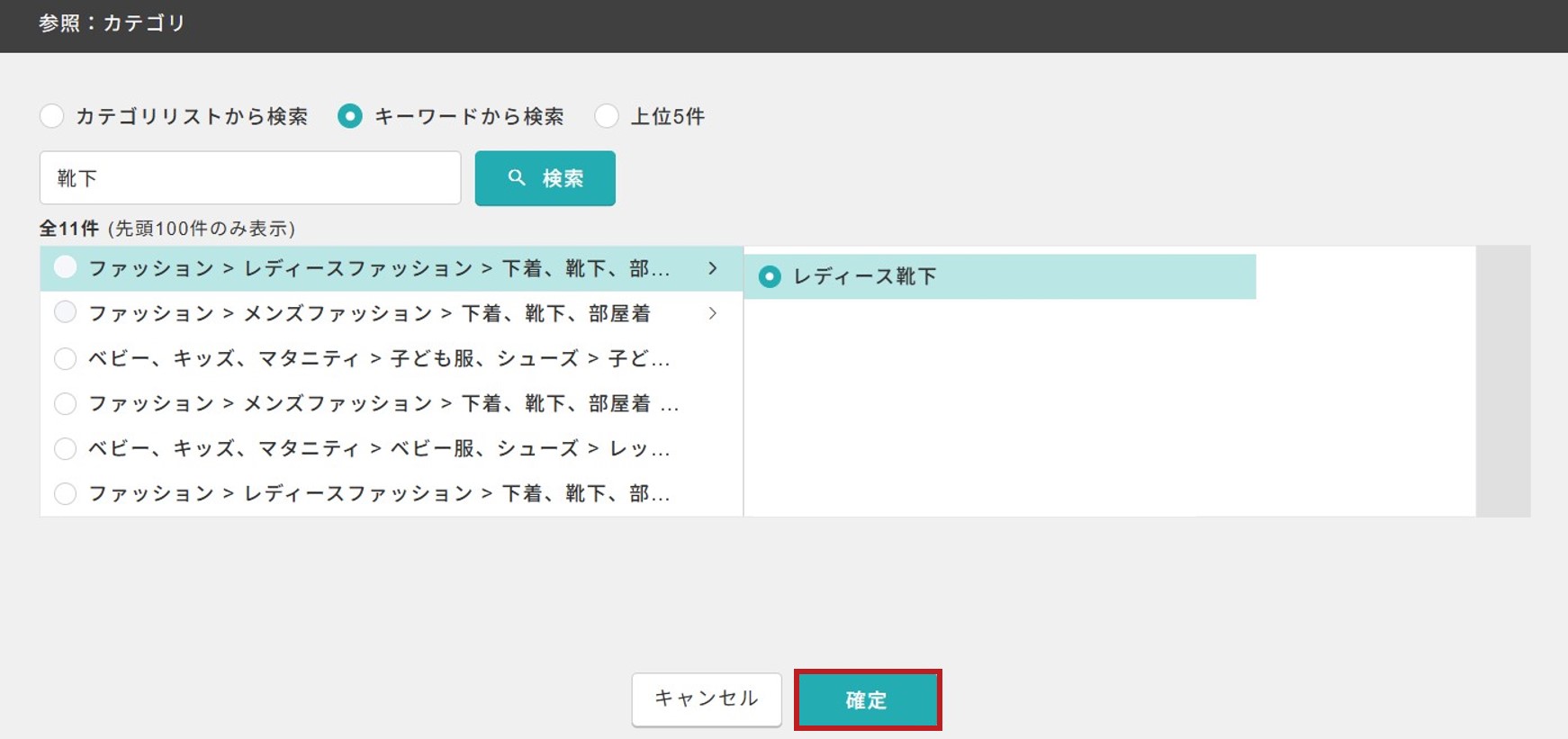
Task: Select カテゴリリストから検索 radio option
Action: 52,116
